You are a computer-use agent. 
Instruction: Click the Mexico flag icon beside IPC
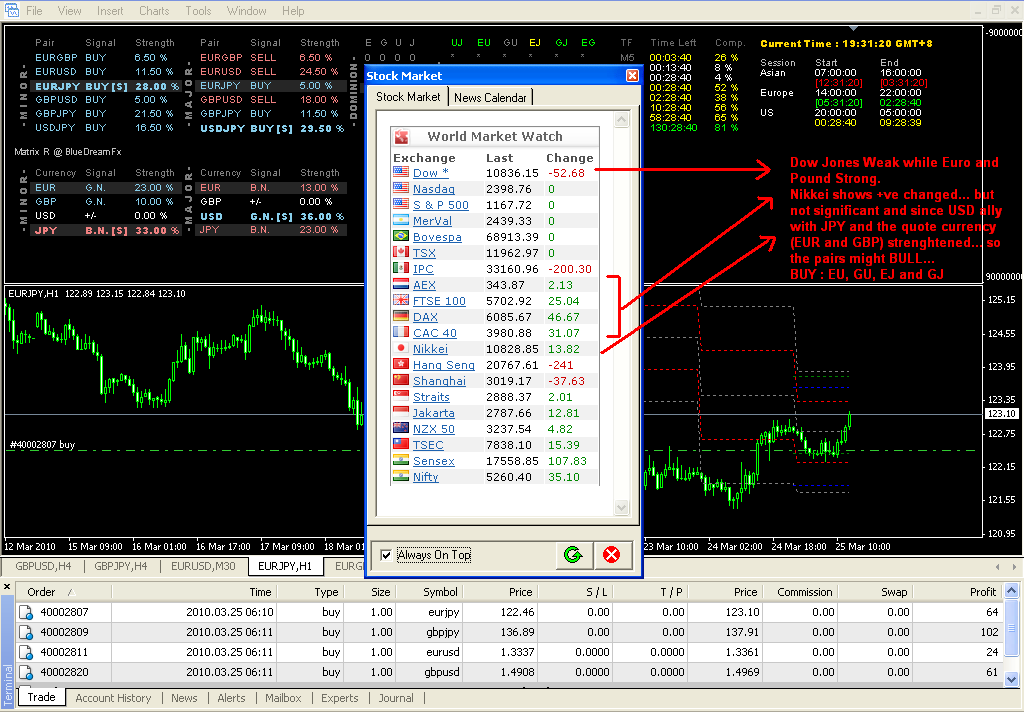click(401, 268)
